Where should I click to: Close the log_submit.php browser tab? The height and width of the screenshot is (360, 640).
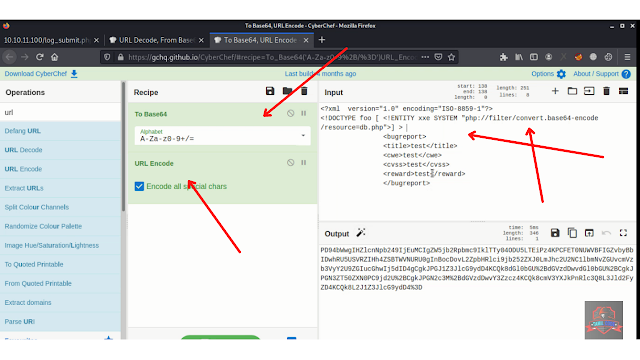96,40
